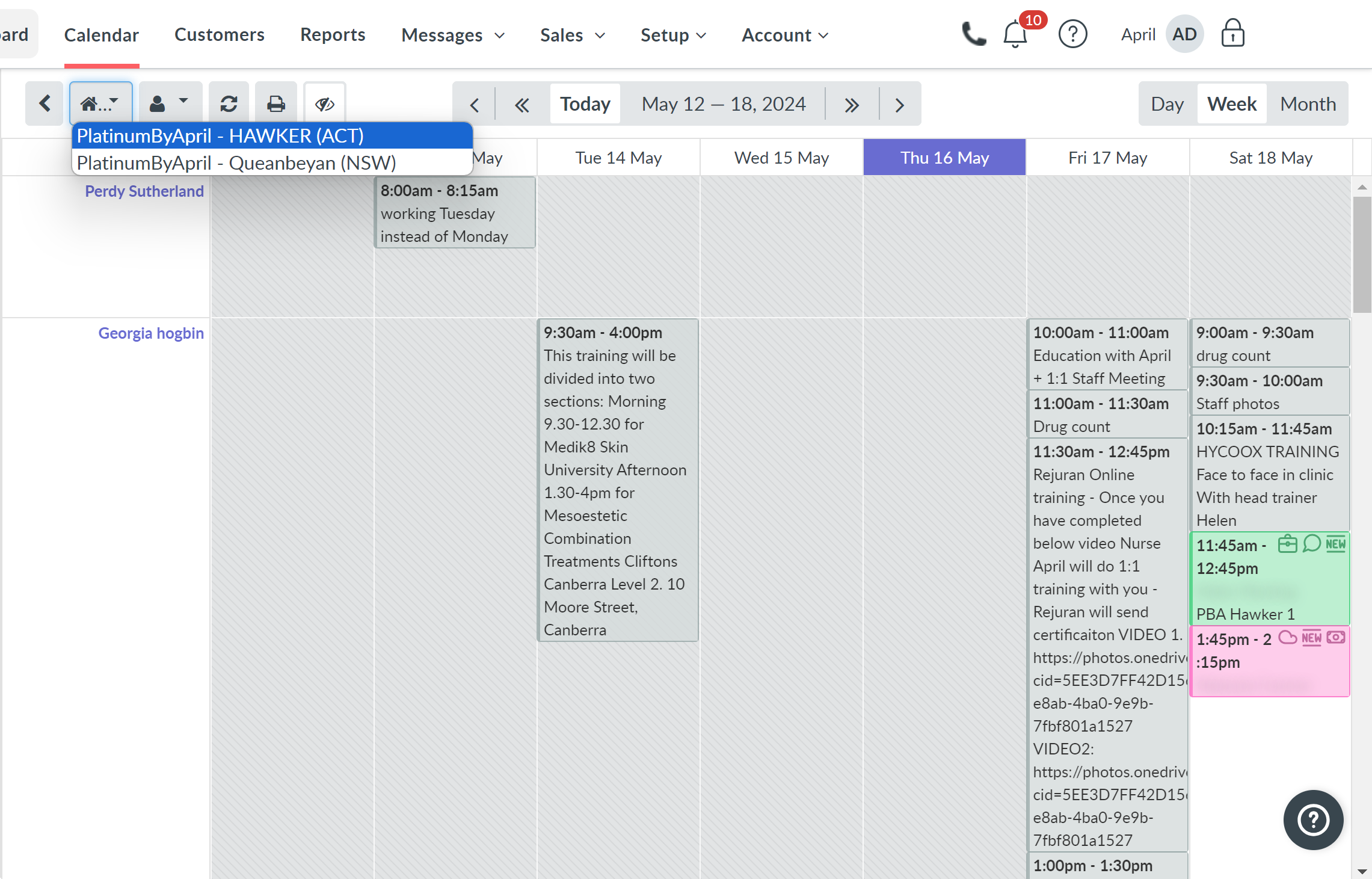Open green PBA Hawker 1 appointment
Screen dimensions: 1372x879
(1270, 579)
